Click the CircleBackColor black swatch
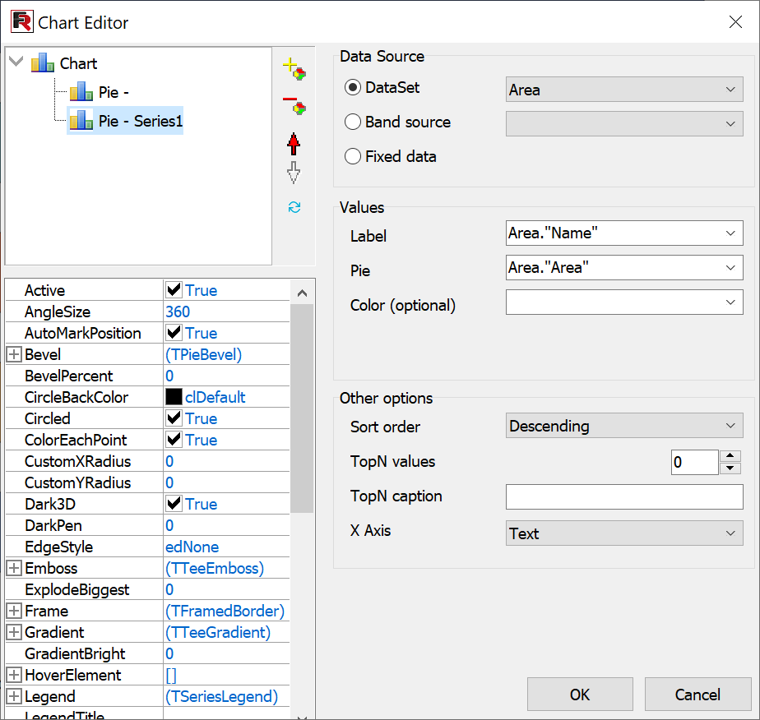The image size is (760, 720). 174,397
